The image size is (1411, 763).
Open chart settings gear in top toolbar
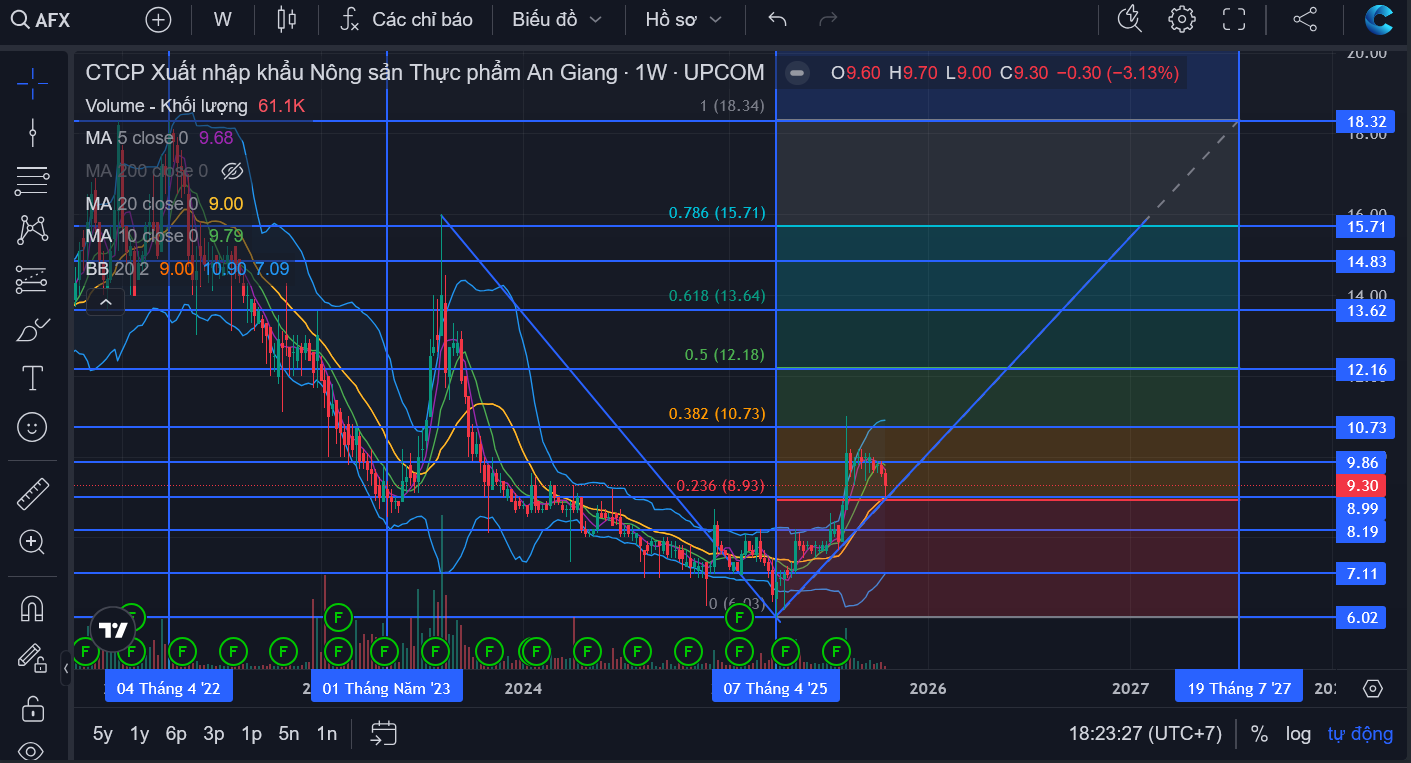[x=1182, y=19]
